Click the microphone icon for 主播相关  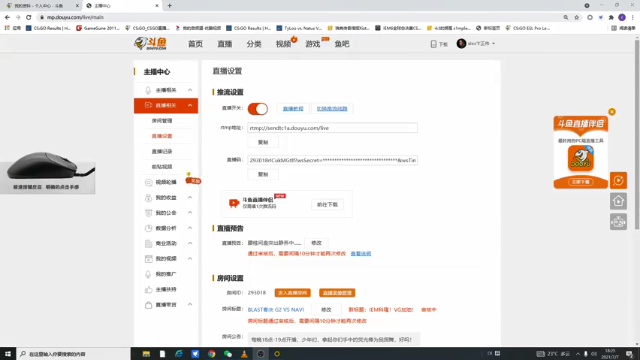148,90
